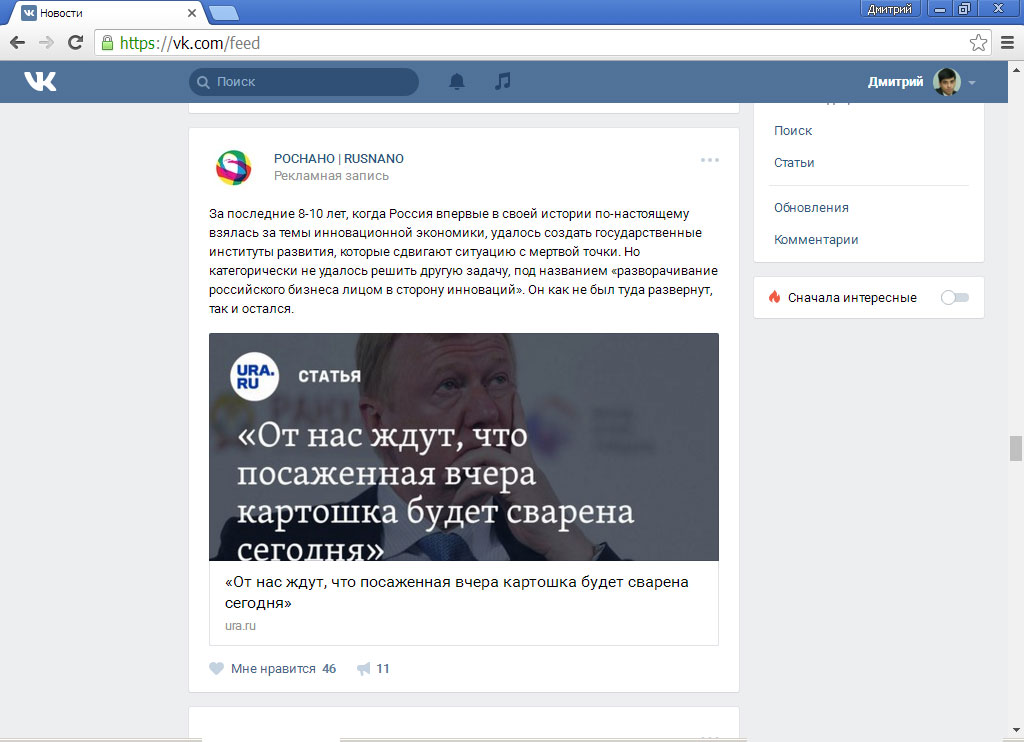The image size is (1024, 742).
Task: Click the share count 11
Action: (x=383, y=669)
